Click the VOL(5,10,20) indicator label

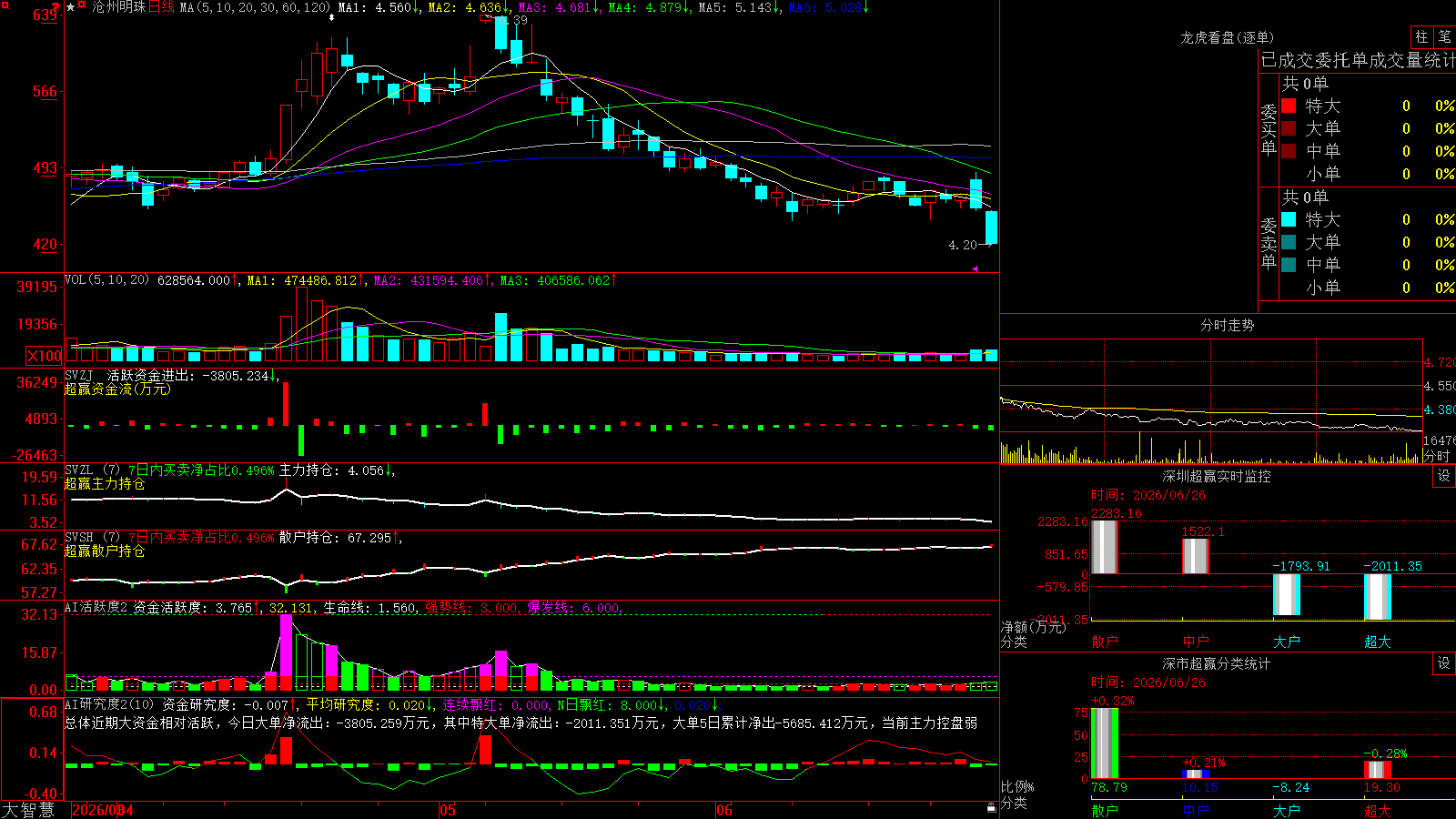point(106,280)
